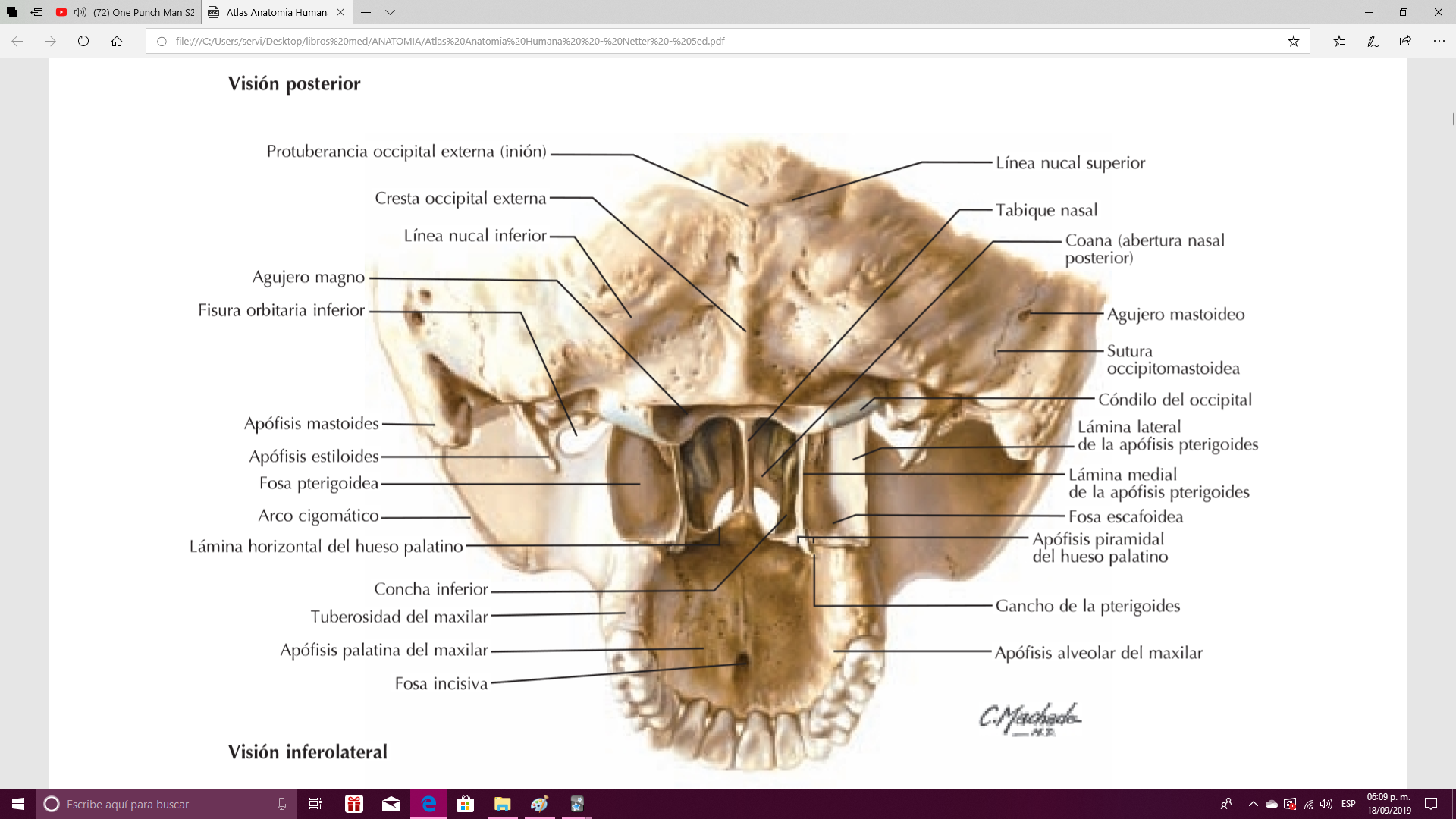Click the browser refresh icon

coord(83,41)
